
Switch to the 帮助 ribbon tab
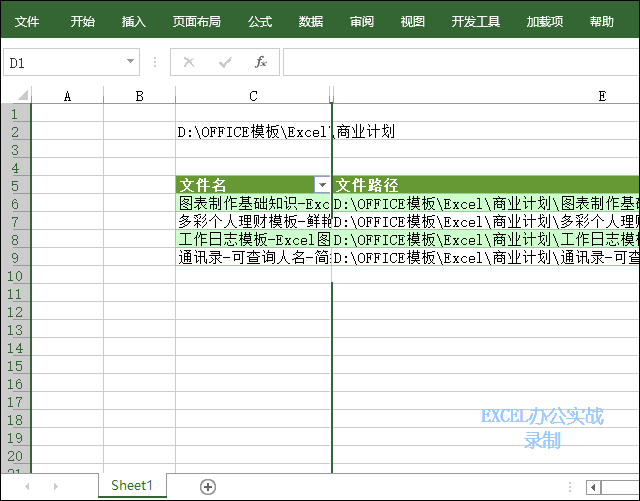[602, 22]
